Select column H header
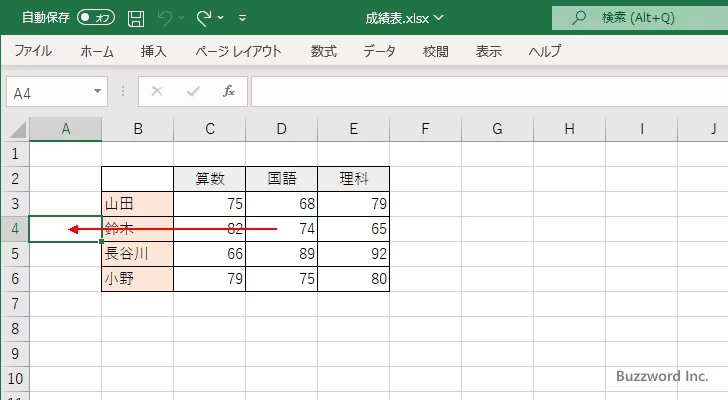Screen dimensions: 728x400 click(570, 129)
